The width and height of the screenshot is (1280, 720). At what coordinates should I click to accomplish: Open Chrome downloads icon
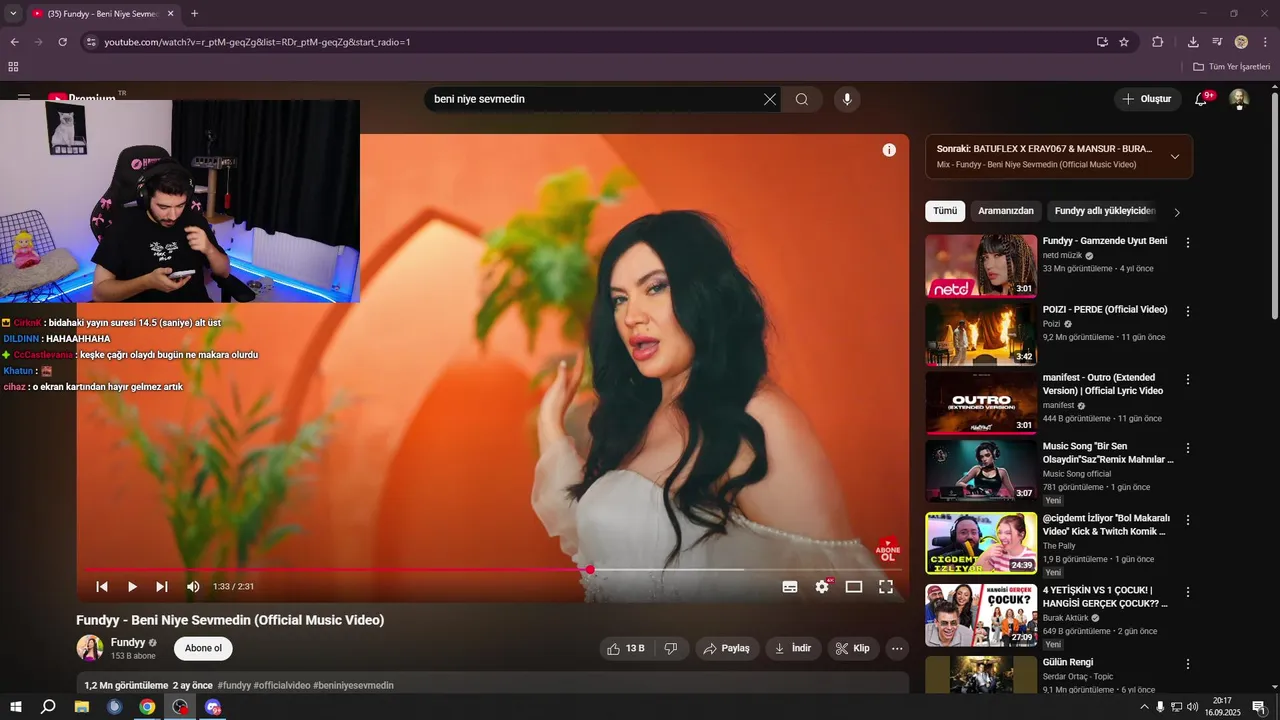pyautogui.click(x=1193, y=42)
